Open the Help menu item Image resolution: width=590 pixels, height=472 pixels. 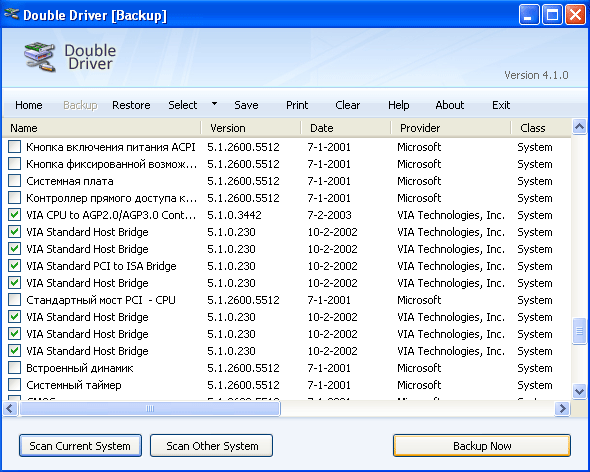398,105
